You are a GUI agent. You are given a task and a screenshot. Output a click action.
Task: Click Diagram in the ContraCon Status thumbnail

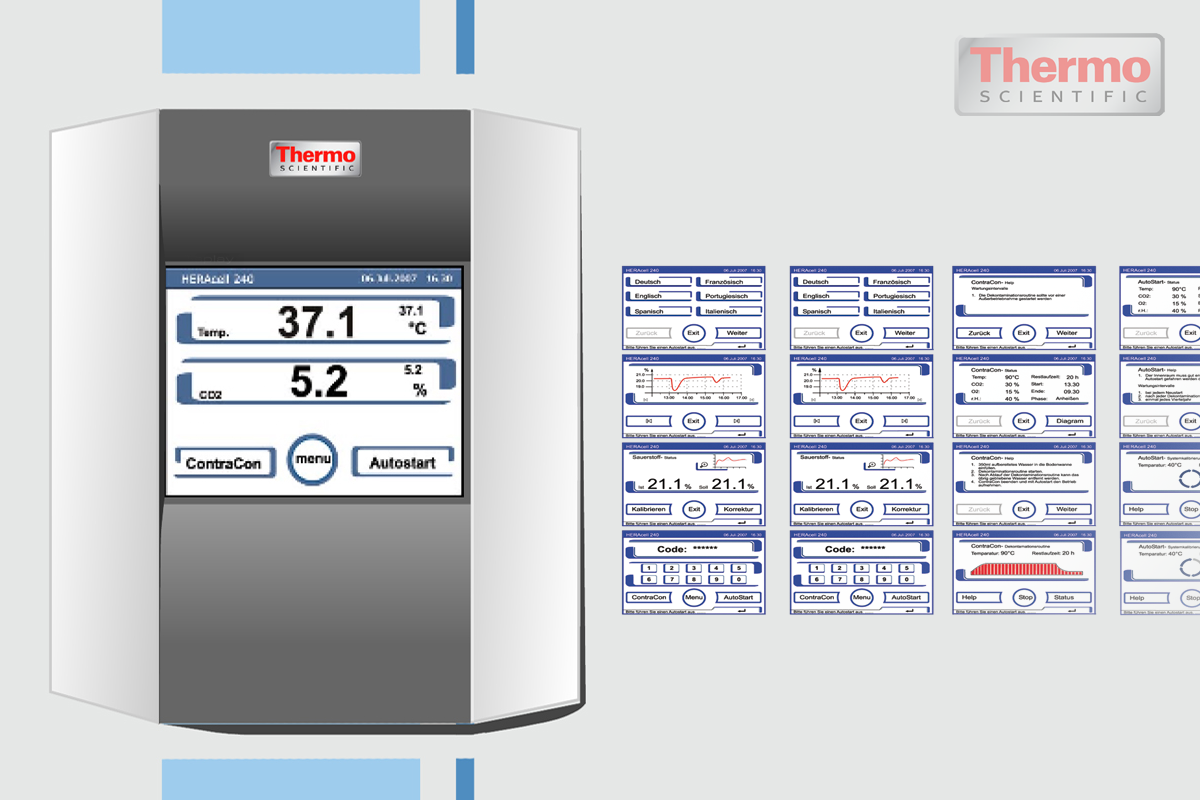click(x=1068, y=421)
